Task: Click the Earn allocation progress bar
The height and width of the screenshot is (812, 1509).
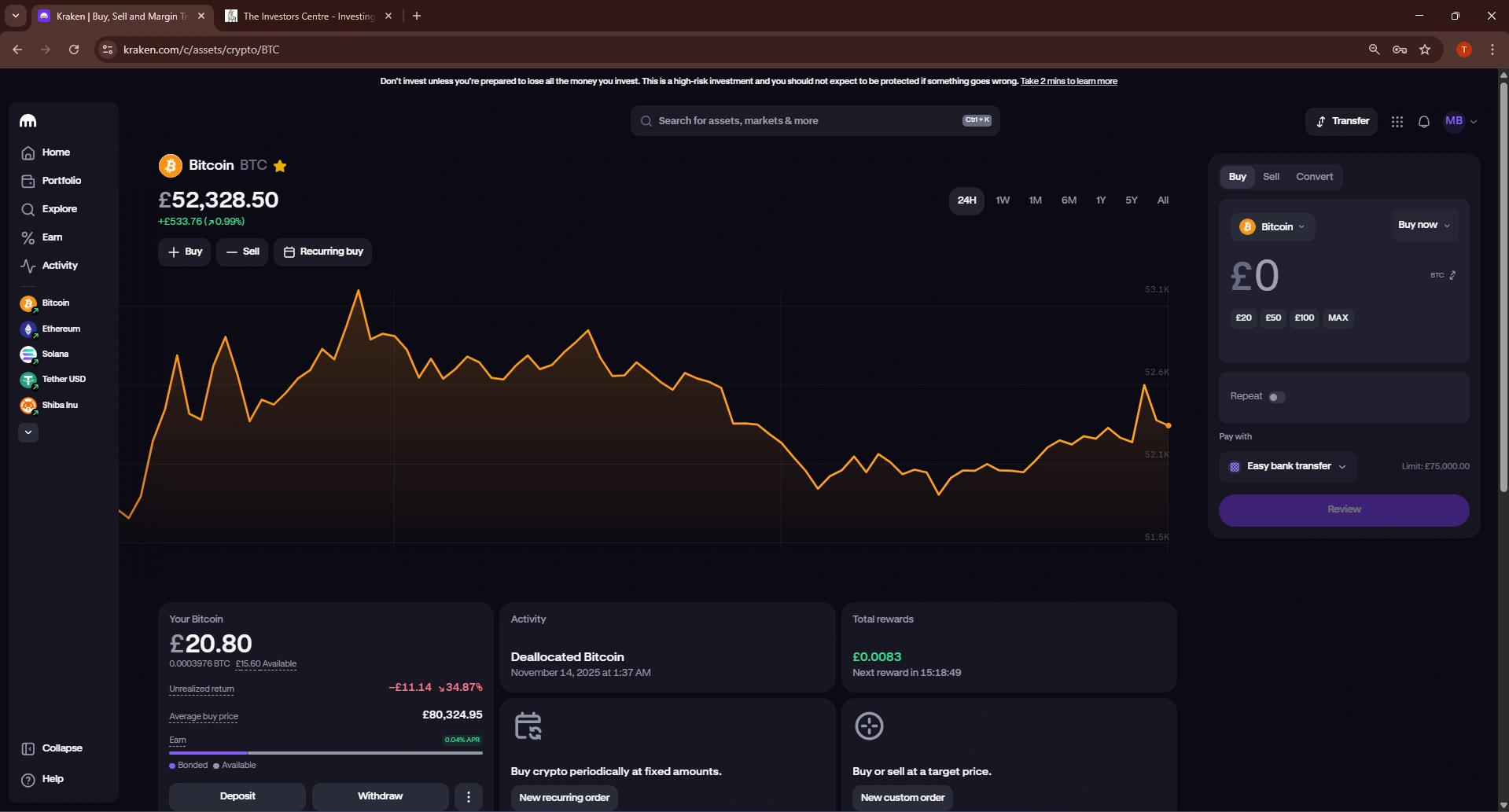Action: [326, 753]
